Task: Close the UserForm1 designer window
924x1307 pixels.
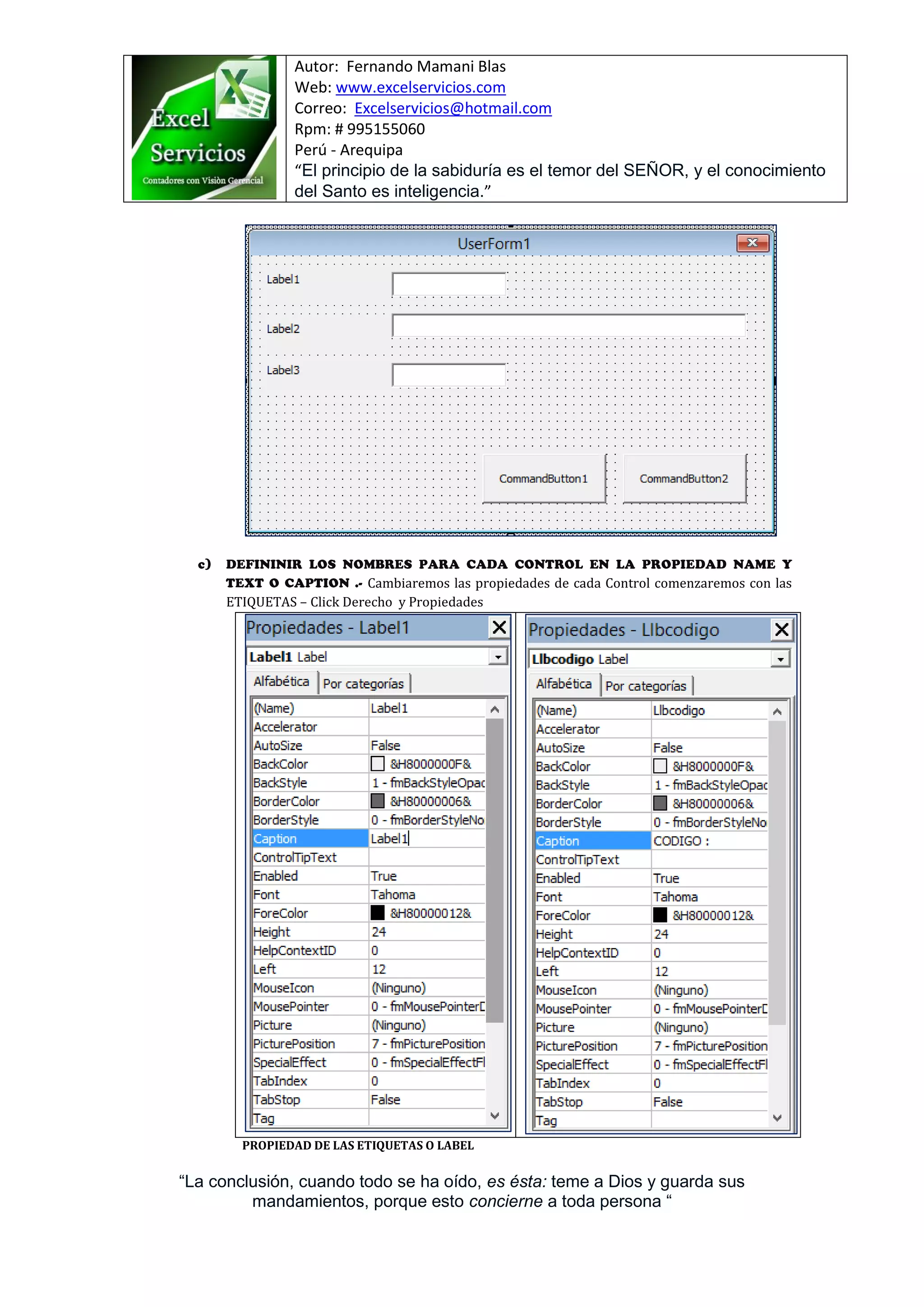Action: (x=752, y=243)
